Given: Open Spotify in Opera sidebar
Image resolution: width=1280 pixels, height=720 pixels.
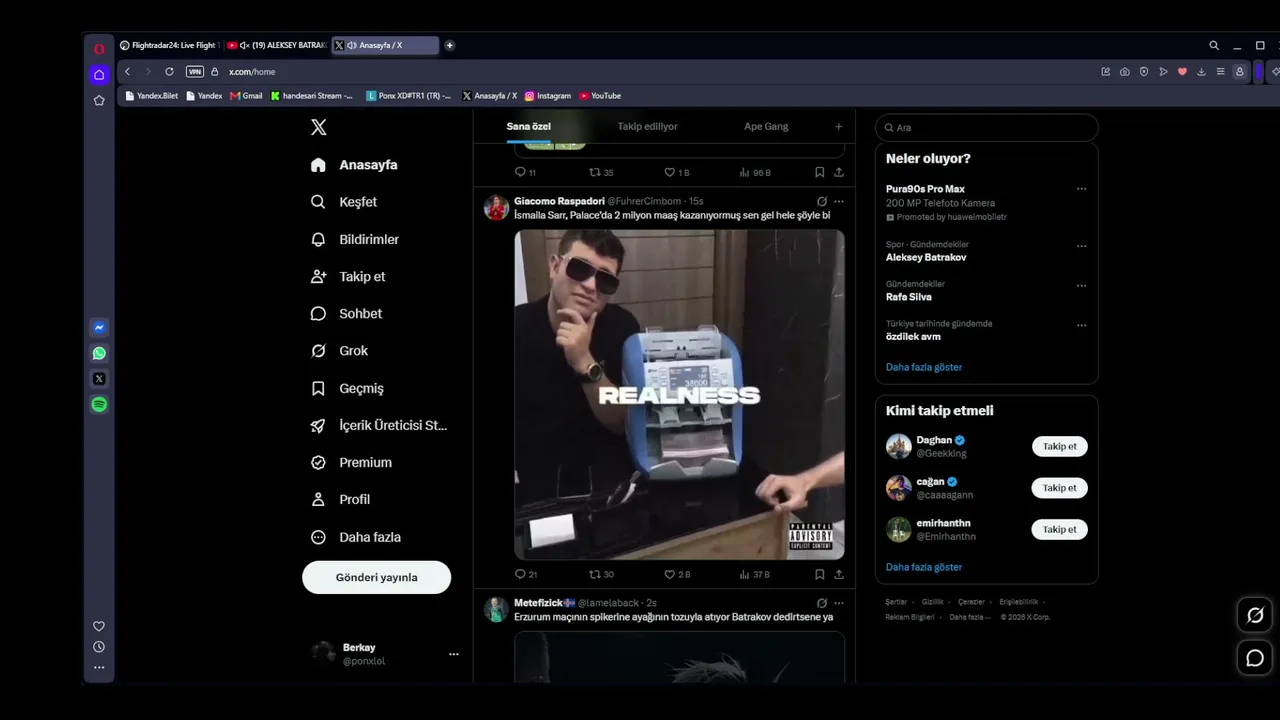Looking at the screenshot, I should click(99, 405).
